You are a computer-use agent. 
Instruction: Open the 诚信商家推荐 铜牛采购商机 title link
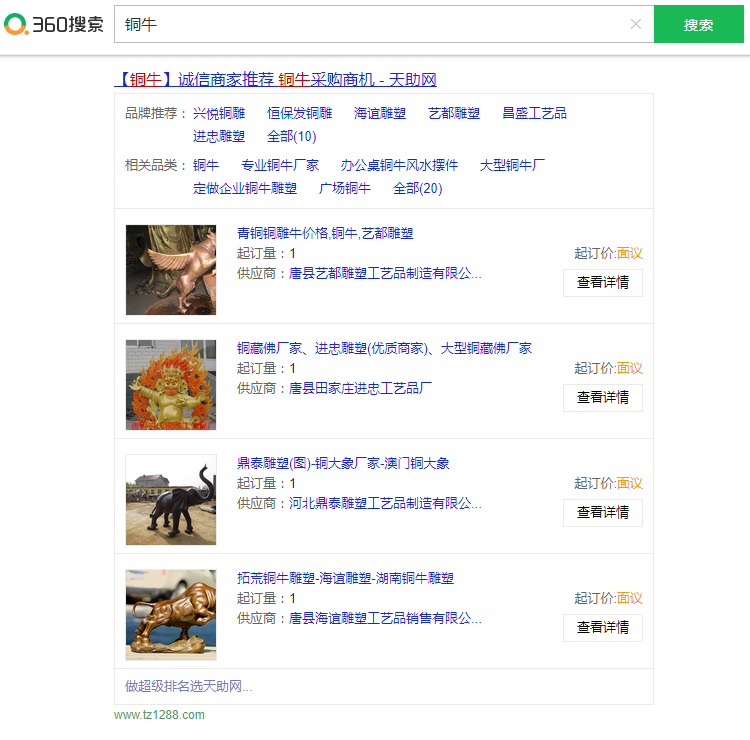[x=275, y=80]
